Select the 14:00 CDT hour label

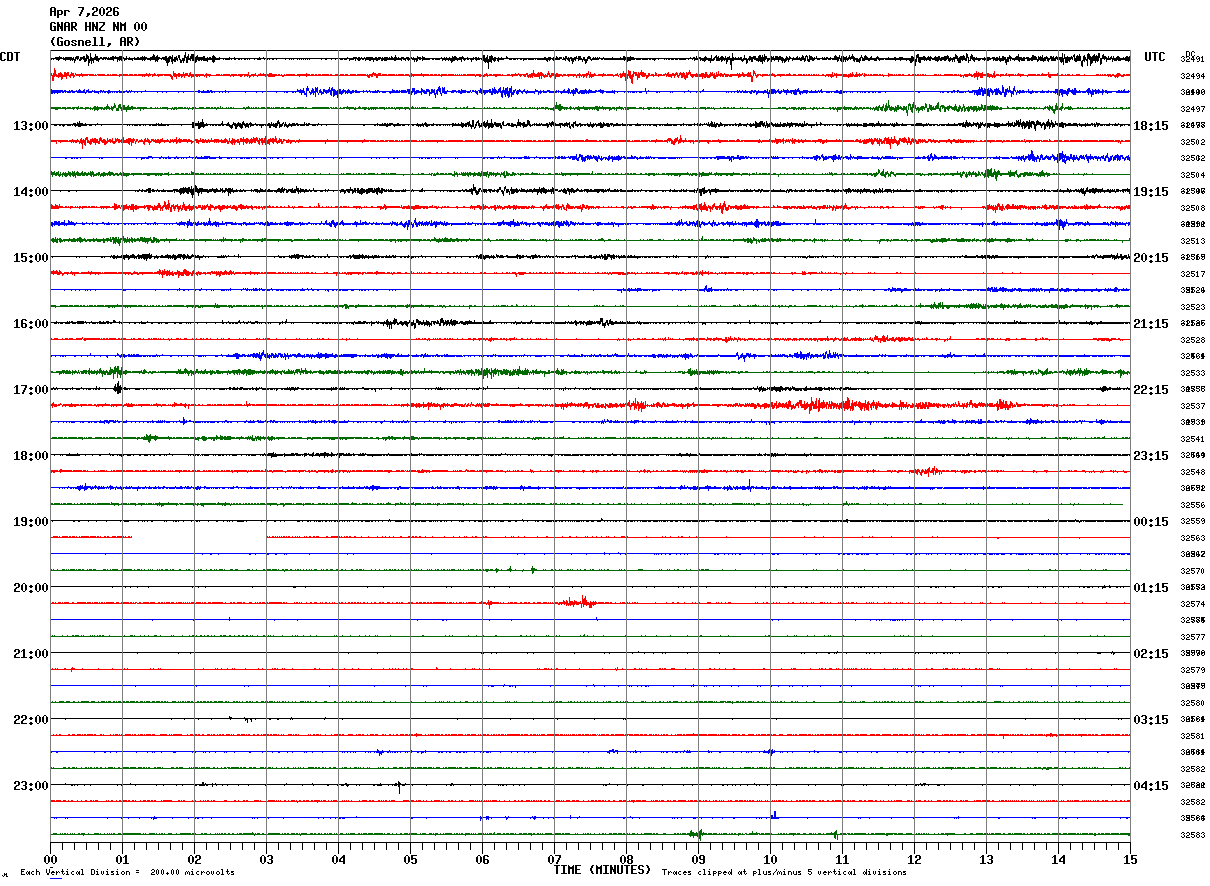(31, 192)
